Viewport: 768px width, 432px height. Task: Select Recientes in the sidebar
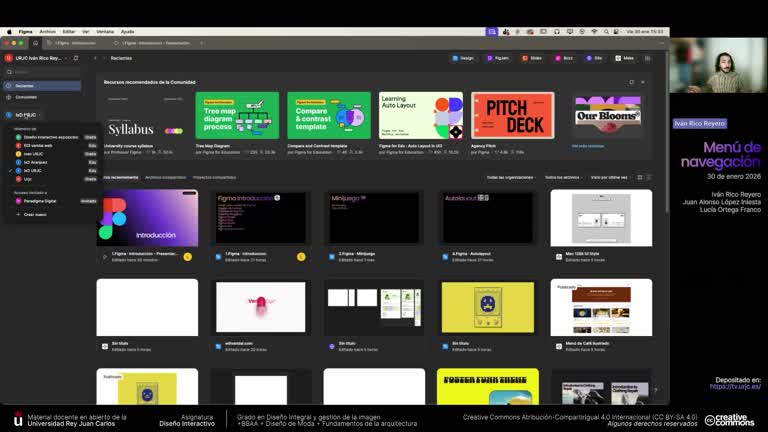point(42,86)
